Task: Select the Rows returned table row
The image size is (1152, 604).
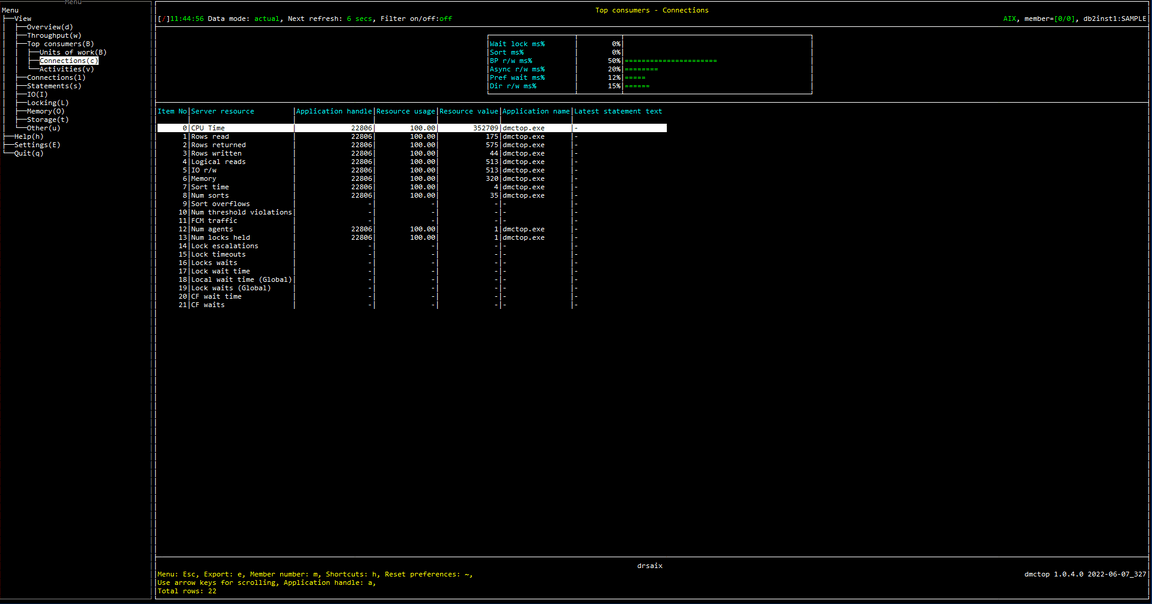Action: (411, 145)
